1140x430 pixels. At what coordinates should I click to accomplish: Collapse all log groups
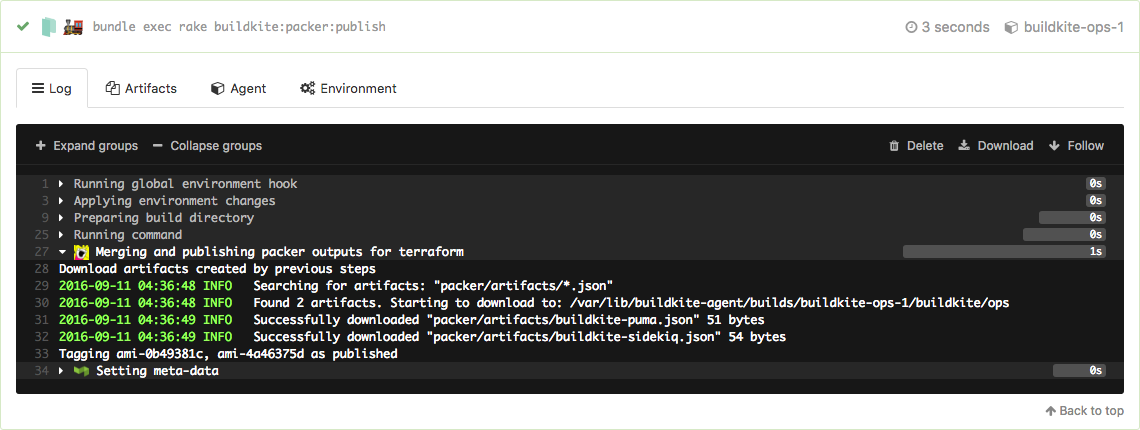click(207, 146)
